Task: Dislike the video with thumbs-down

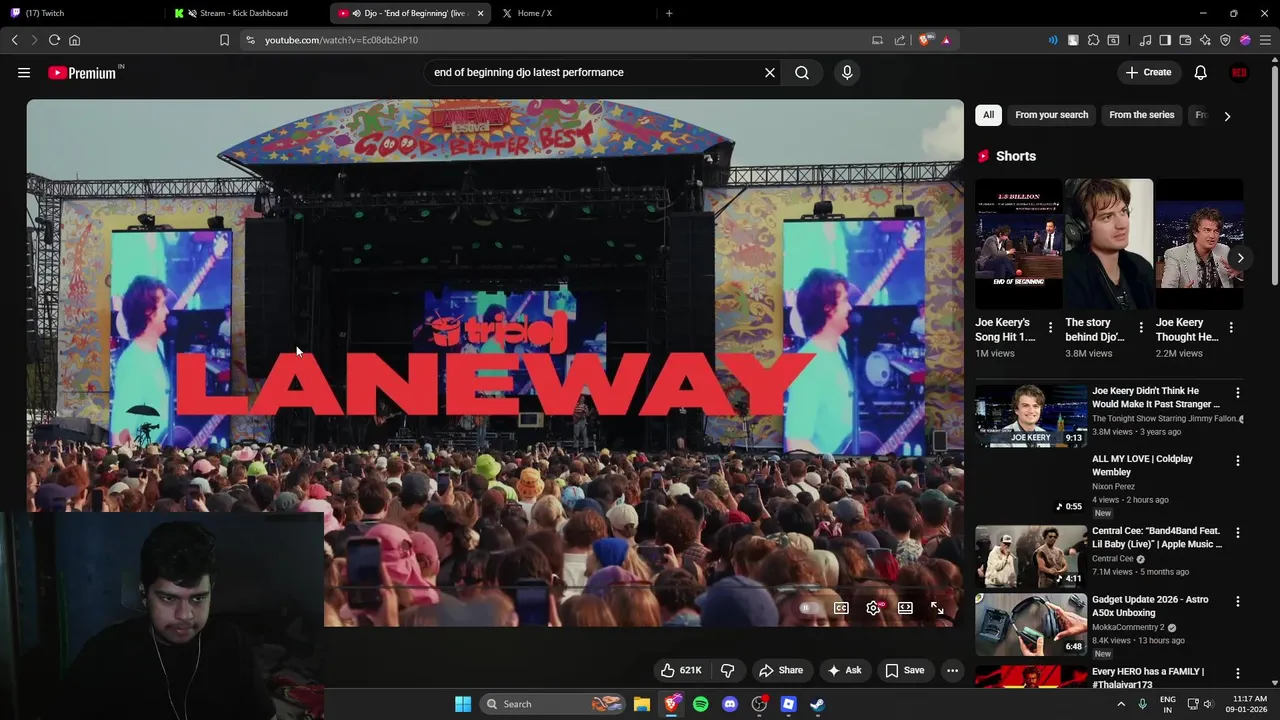Action: [x=728, y=670]
